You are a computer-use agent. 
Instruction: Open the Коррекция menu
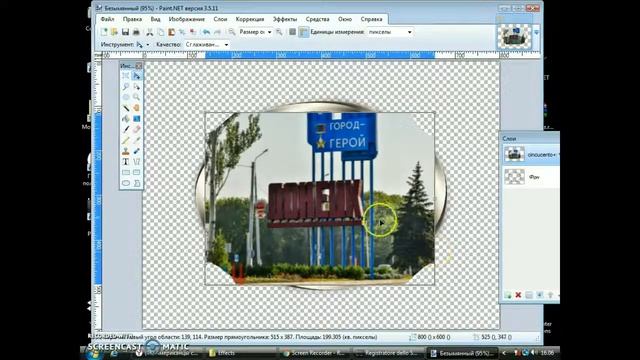pos(250,19)
